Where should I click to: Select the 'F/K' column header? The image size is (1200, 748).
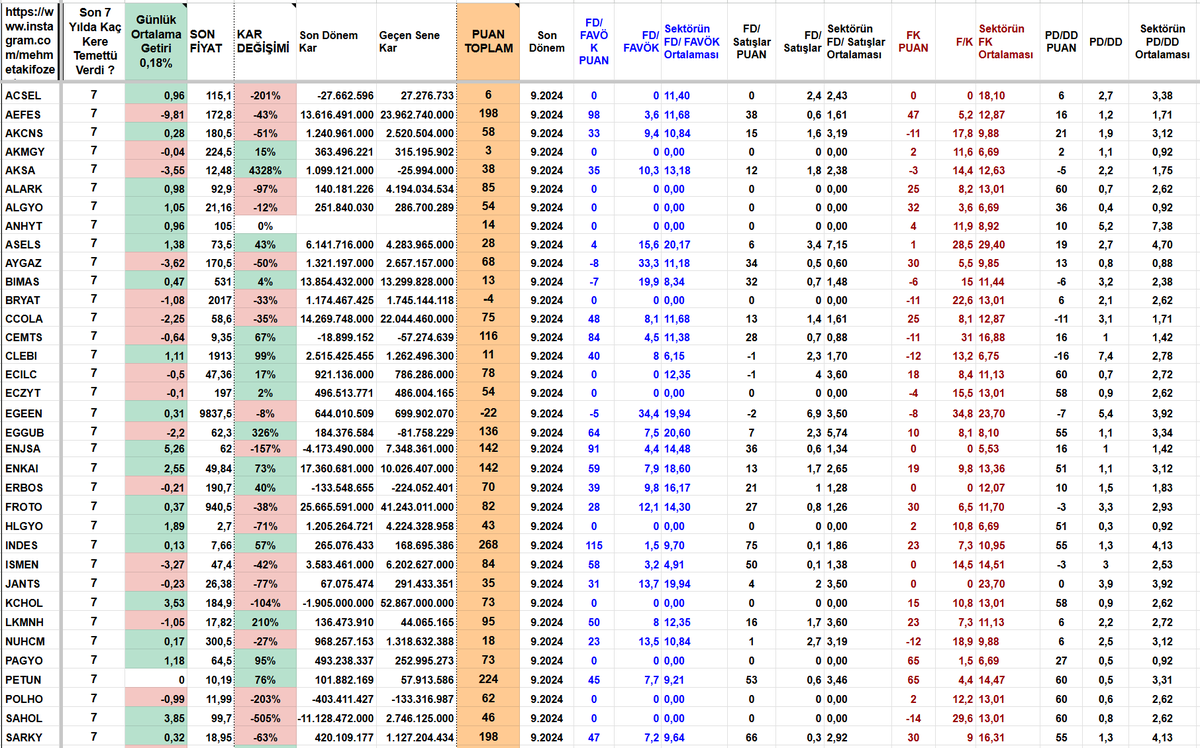click(x=955, y=40)
